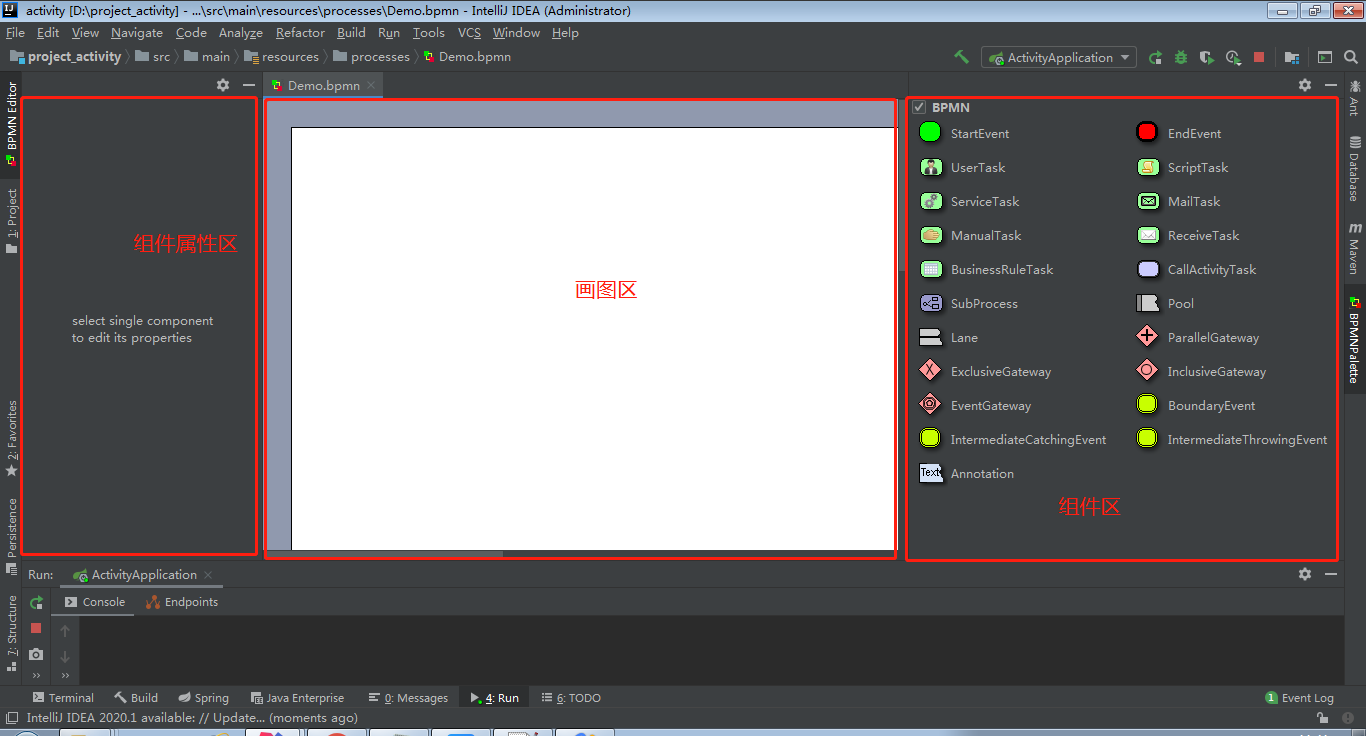The image size is (1366, 736).
Task: Open the Maven tool window tab
Action: click(1352, 240)
